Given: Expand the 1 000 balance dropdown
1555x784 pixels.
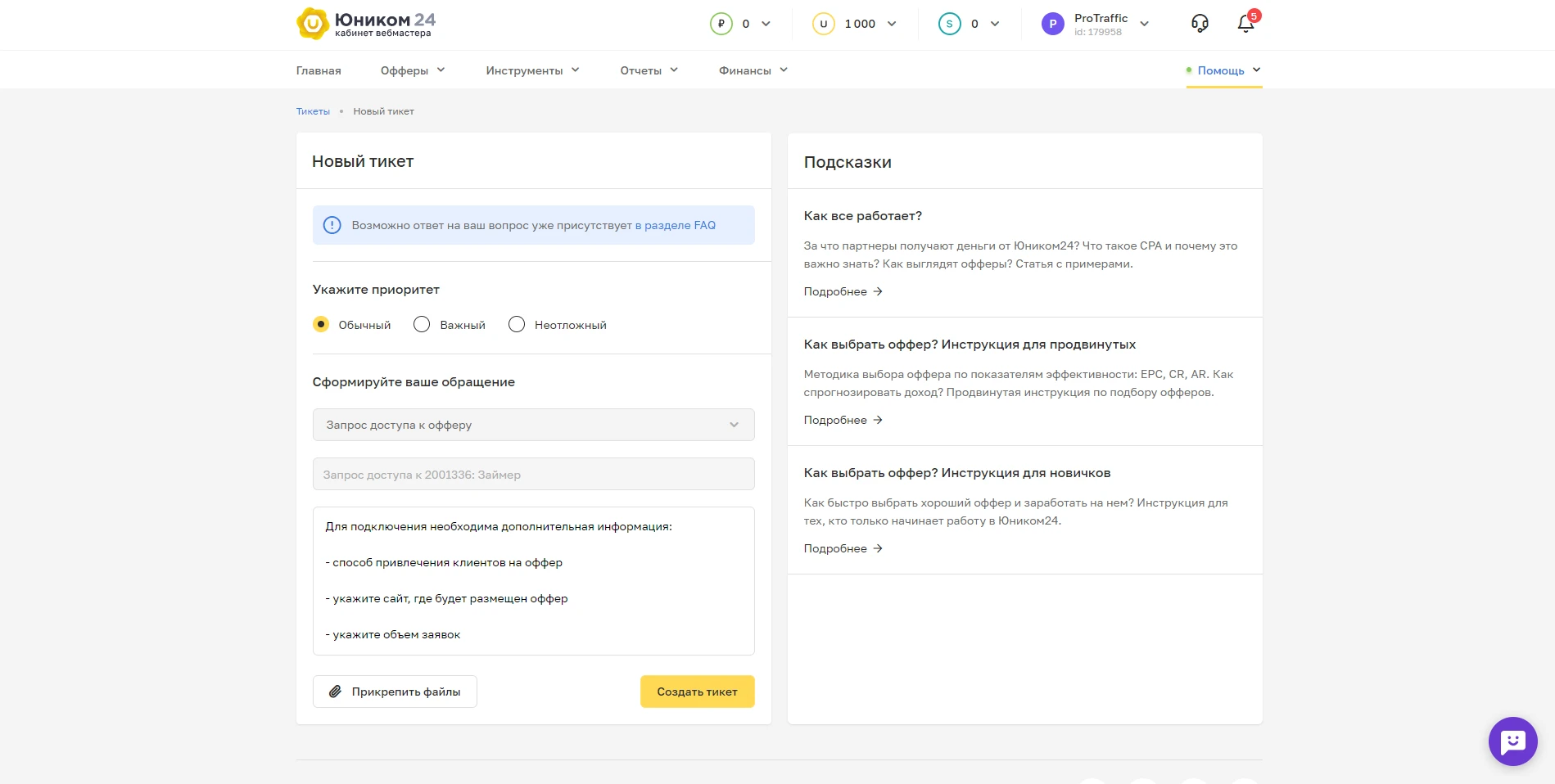Looking at the screenshot, I should (x=892, y=24).
